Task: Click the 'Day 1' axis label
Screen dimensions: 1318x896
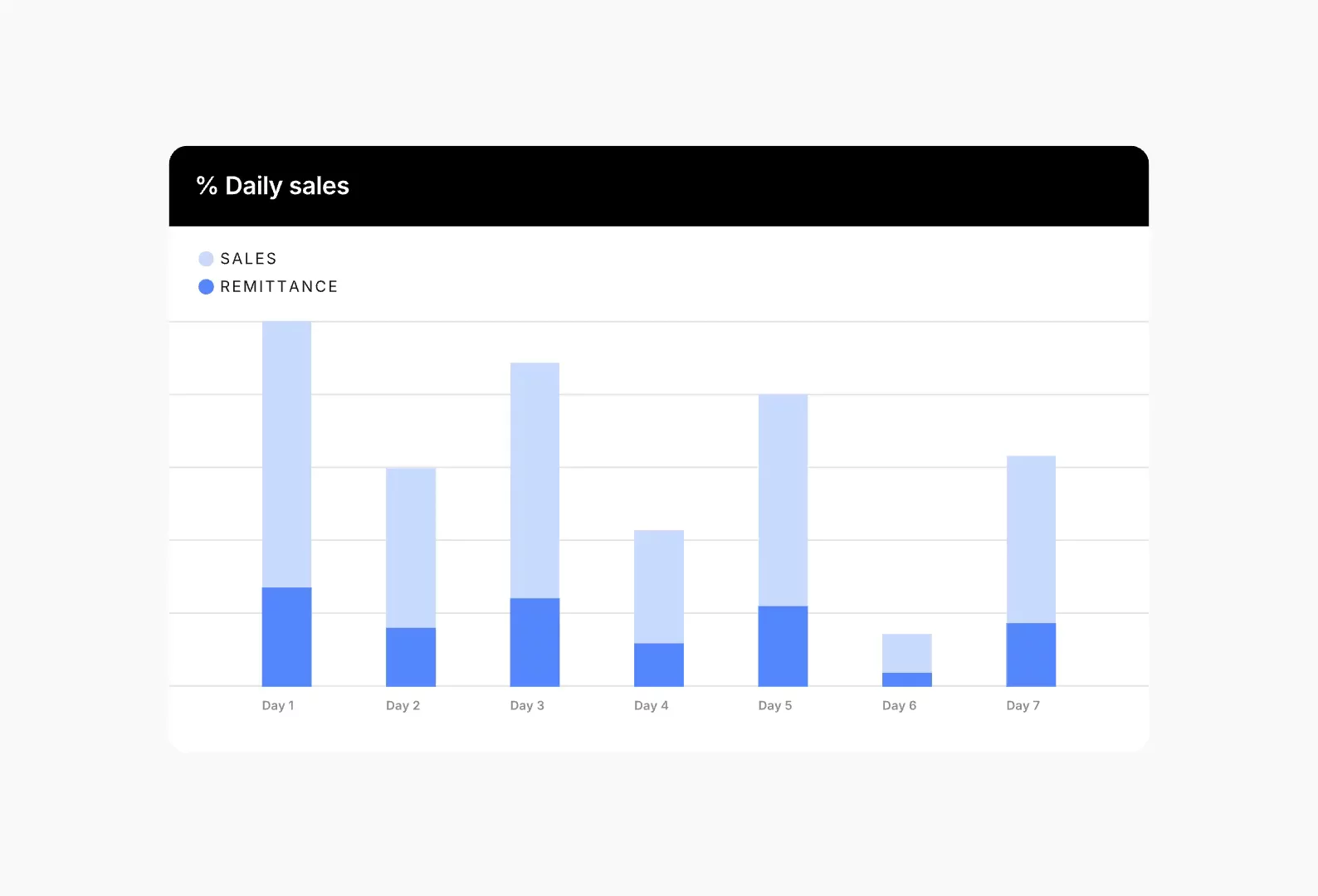Action: click(x=278, y=705)
